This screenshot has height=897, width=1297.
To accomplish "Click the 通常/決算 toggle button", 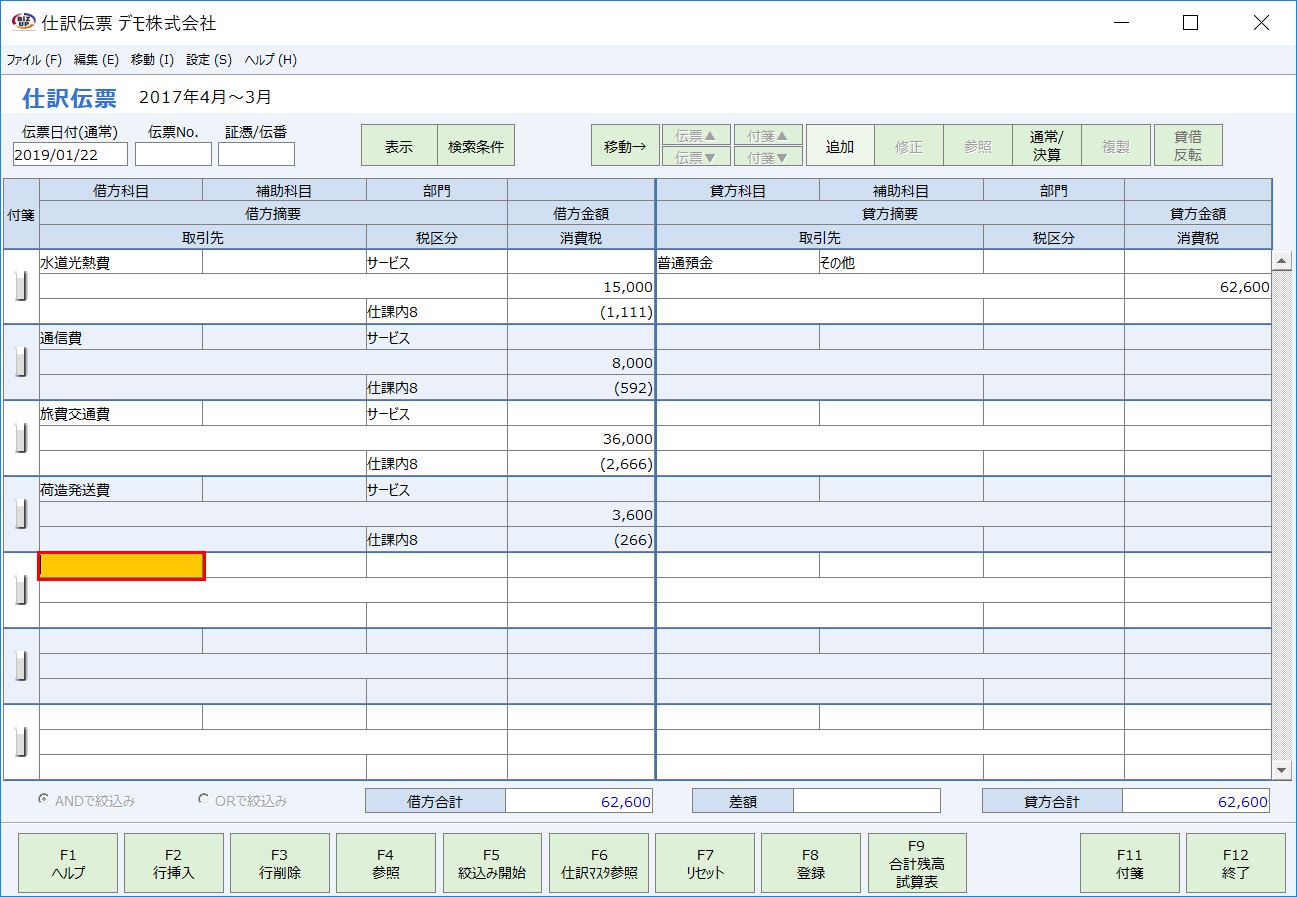I will pos(1045,144).
